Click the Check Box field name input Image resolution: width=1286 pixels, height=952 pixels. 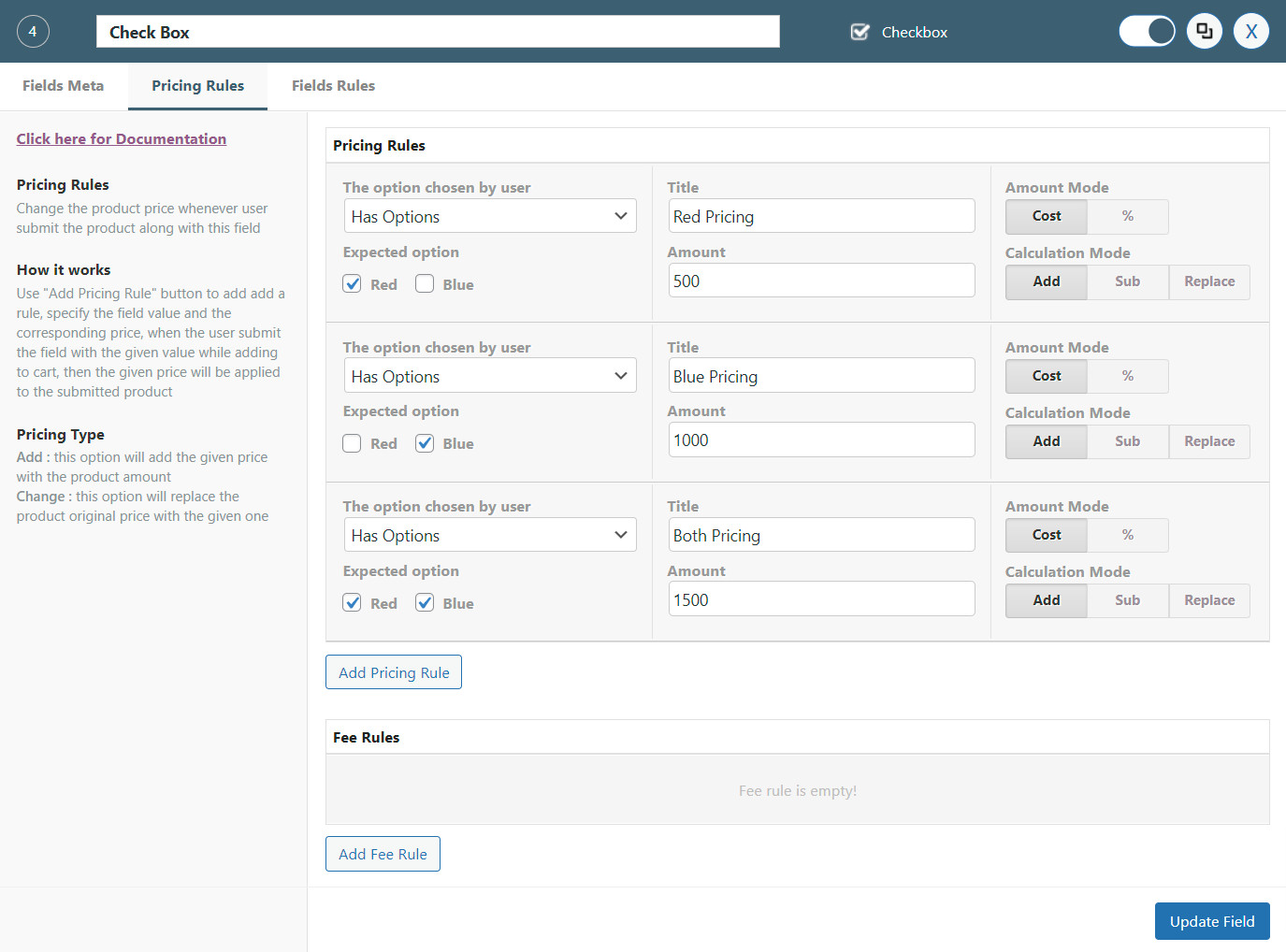pos(438,32)
